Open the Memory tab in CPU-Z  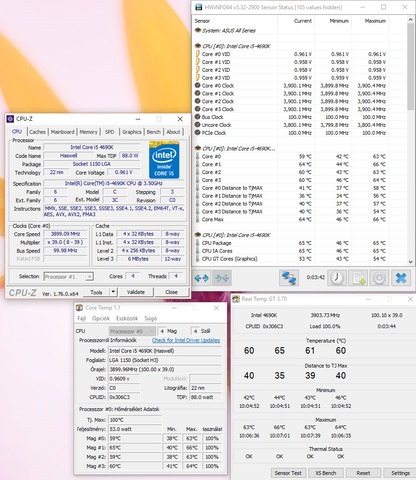[88, 132]
